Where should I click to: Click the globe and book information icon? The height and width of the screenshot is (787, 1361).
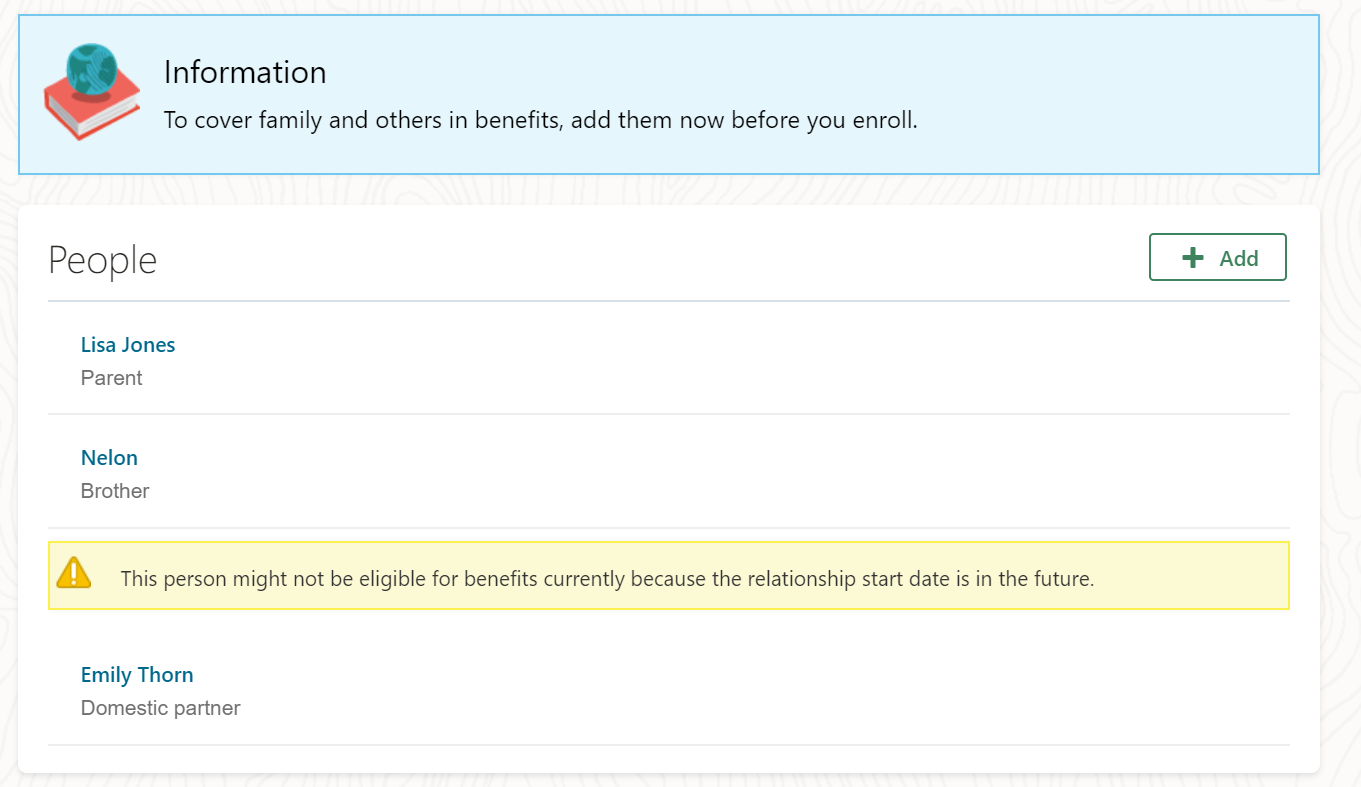coord(91,91)
